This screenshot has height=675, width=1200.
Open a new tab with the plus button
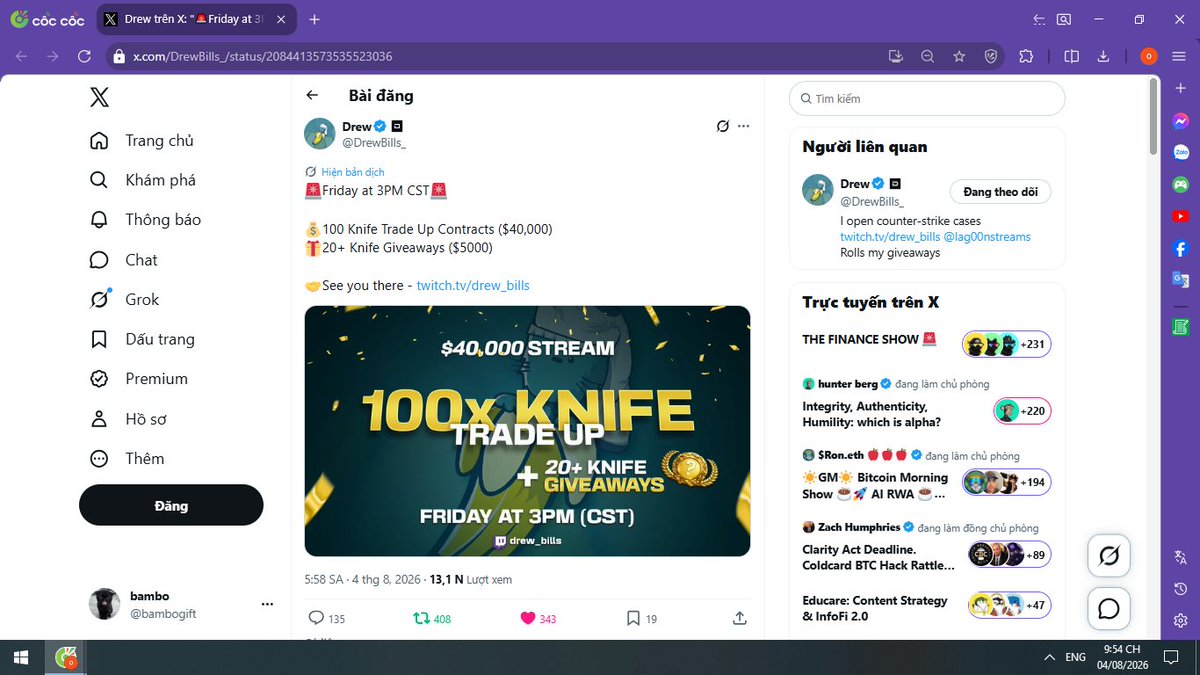point(314,19)
